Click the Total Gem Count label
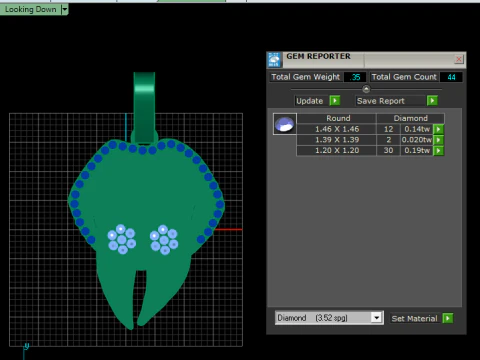480x360 pixels. pos(404,77)
